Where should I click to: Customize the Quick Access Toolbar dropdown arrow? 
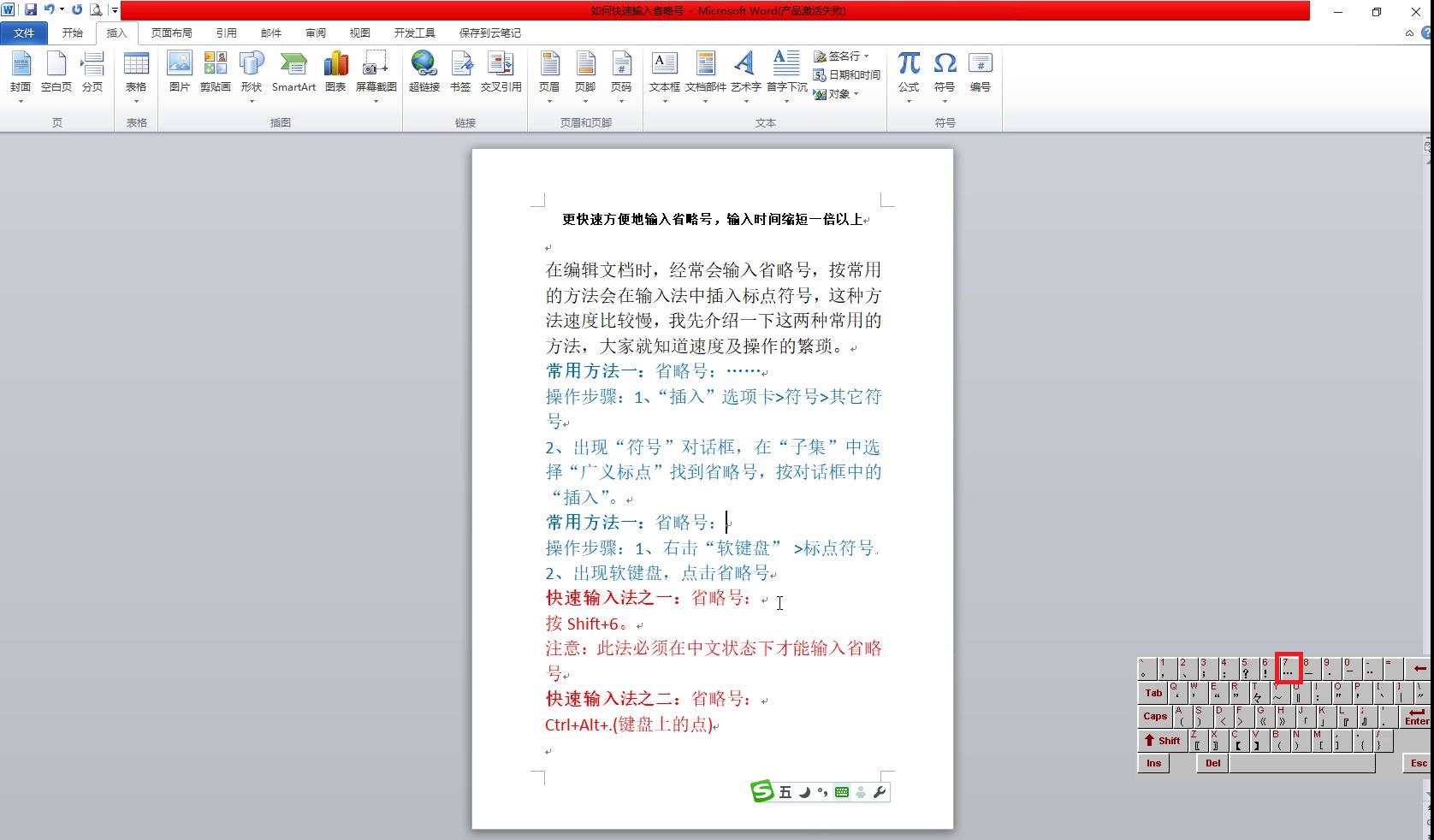tap(115, 10)
